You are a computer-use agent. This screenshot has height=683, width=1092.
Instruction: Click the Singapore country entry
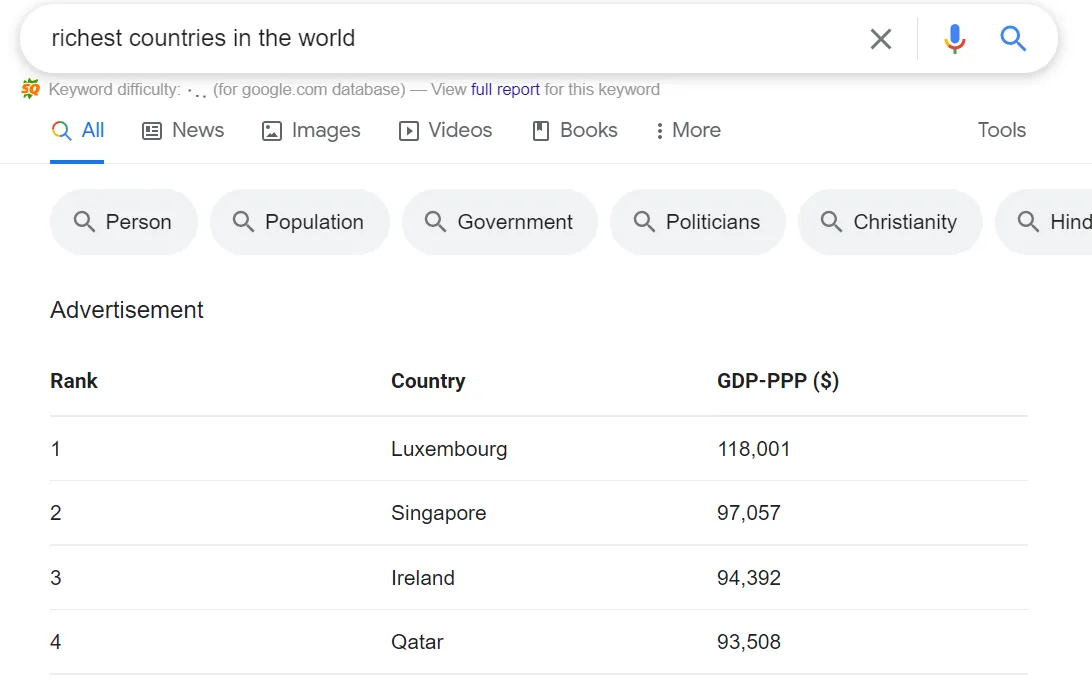[x=438, y=513]
